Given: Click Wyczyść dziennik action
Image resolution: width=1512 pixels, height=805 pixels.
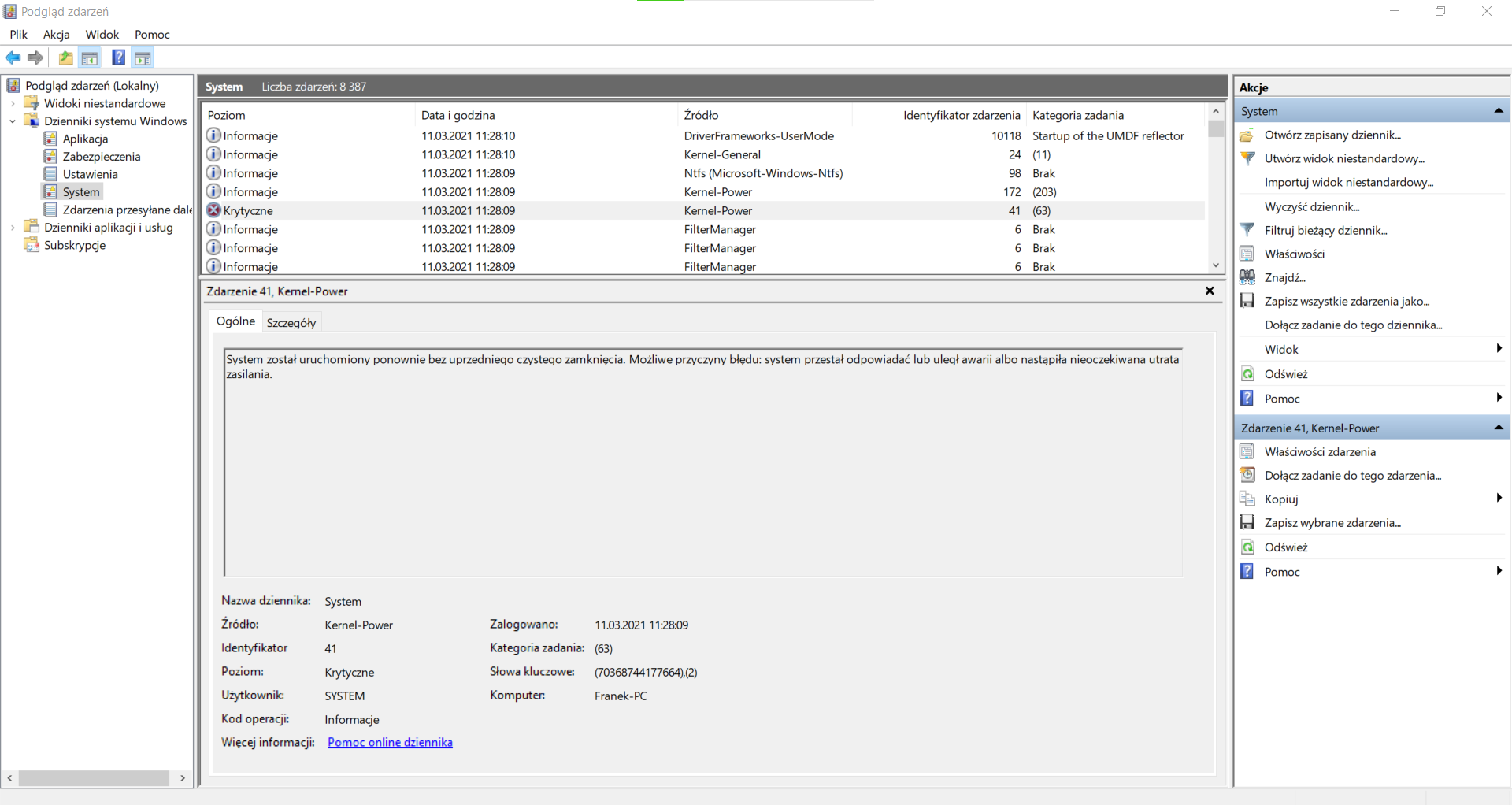Looking at the screenshot, I should tap(1311, 206).
